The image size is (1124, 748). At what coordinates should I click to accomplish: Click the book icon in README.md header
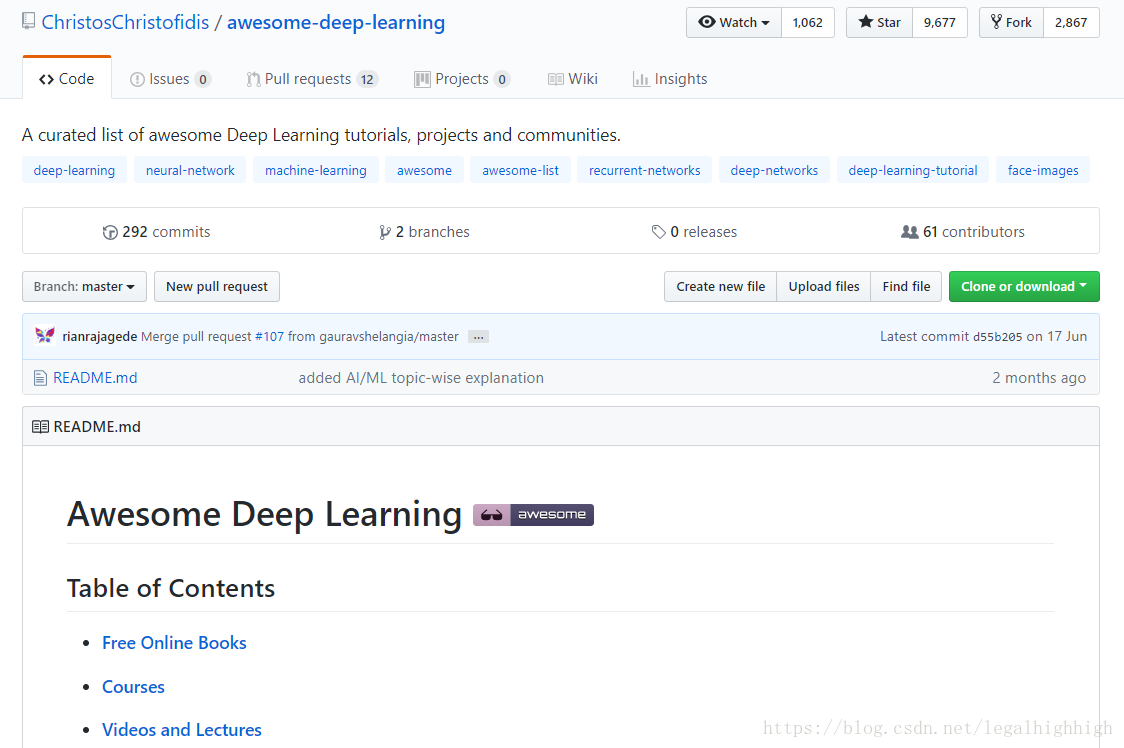[41, 427]
